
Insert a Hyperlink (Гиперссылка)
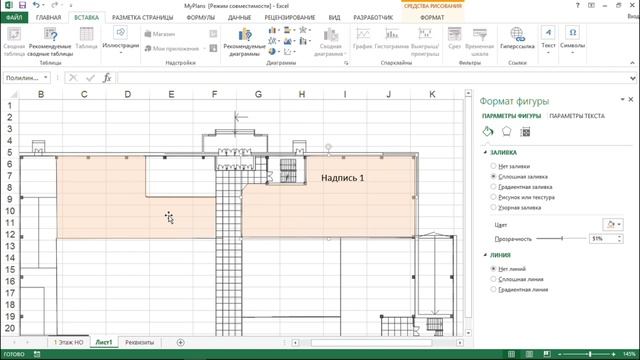517,39
